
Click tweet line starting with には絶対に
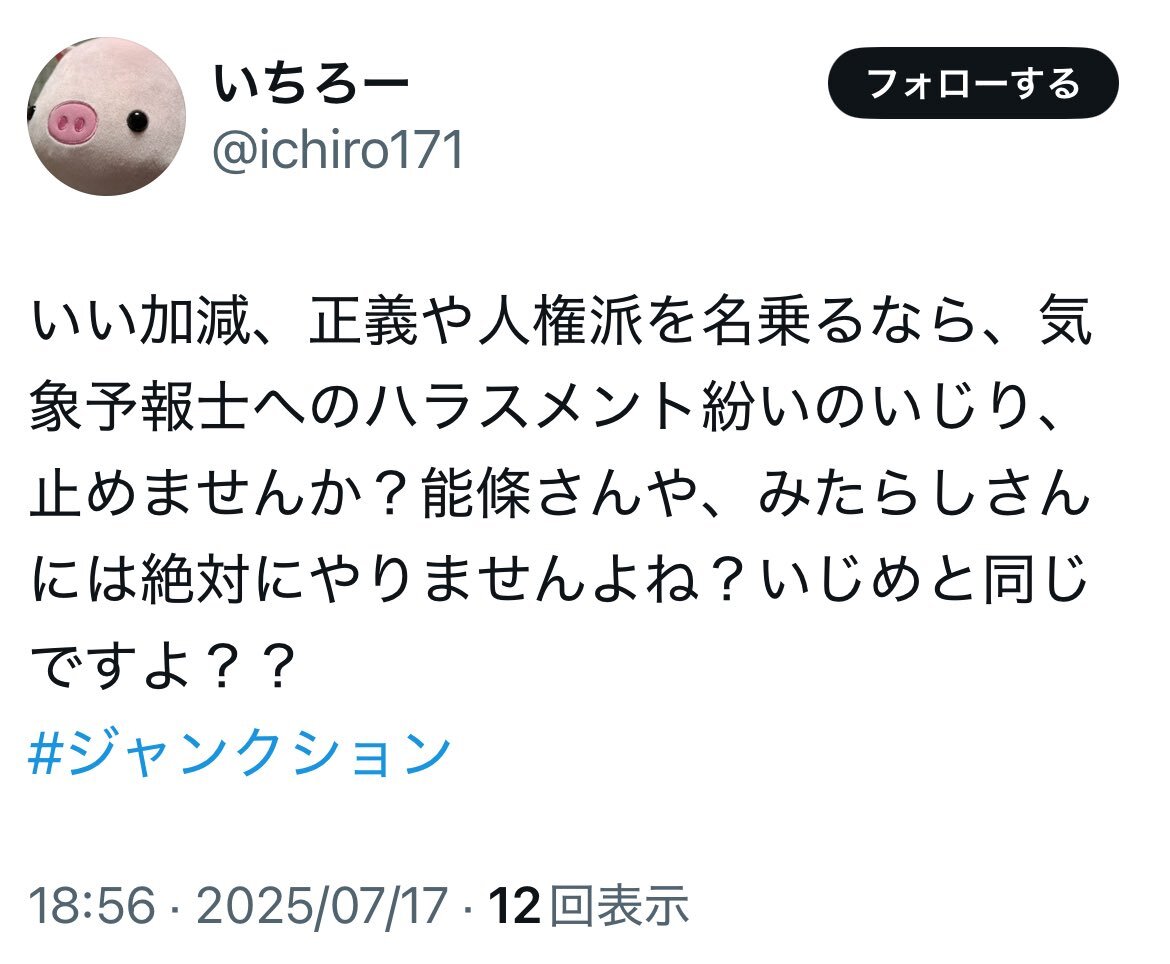(559, 579)
